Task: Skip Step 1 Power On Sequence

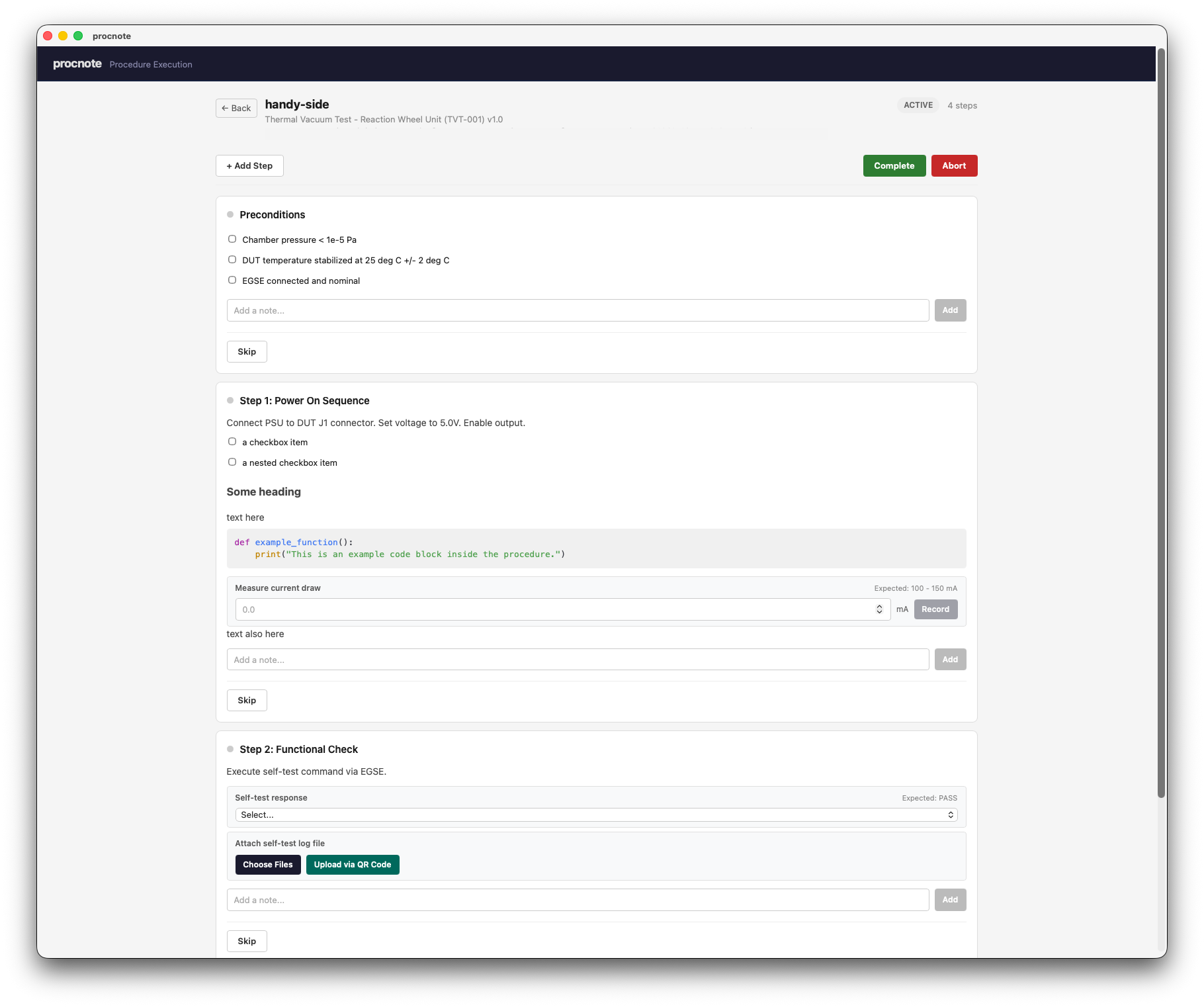Action: [247, 700]
